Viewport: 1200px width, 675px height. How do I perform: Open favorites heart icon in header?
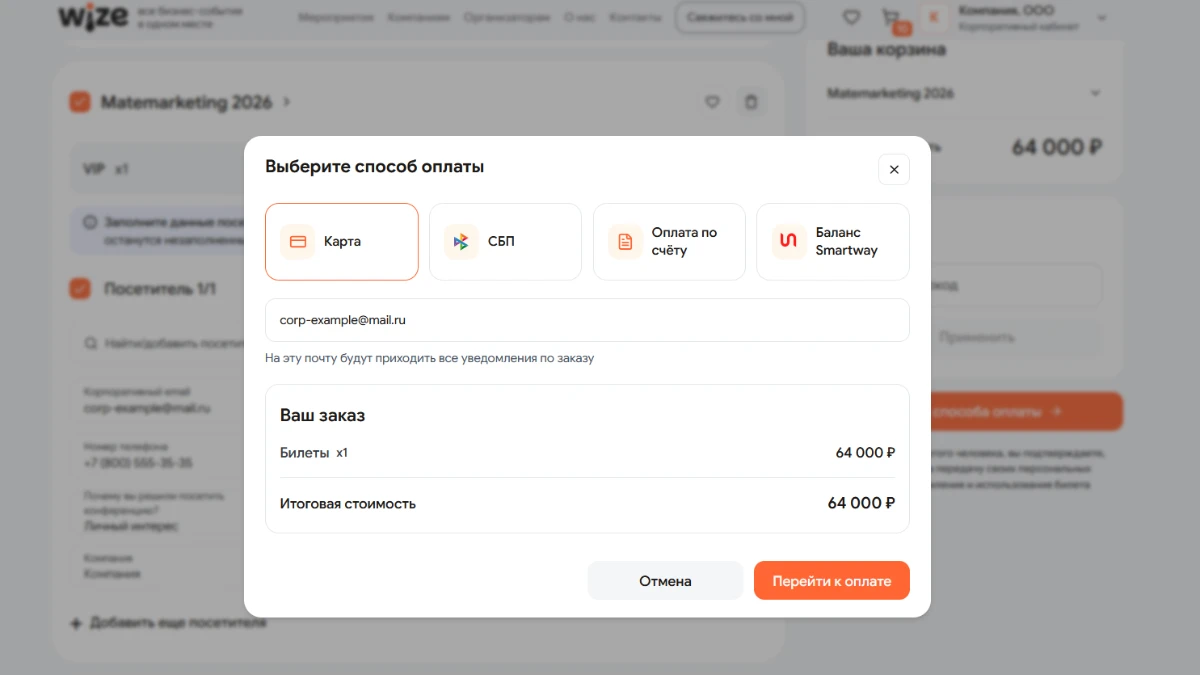pyautogui.click(x=851, y=18)
